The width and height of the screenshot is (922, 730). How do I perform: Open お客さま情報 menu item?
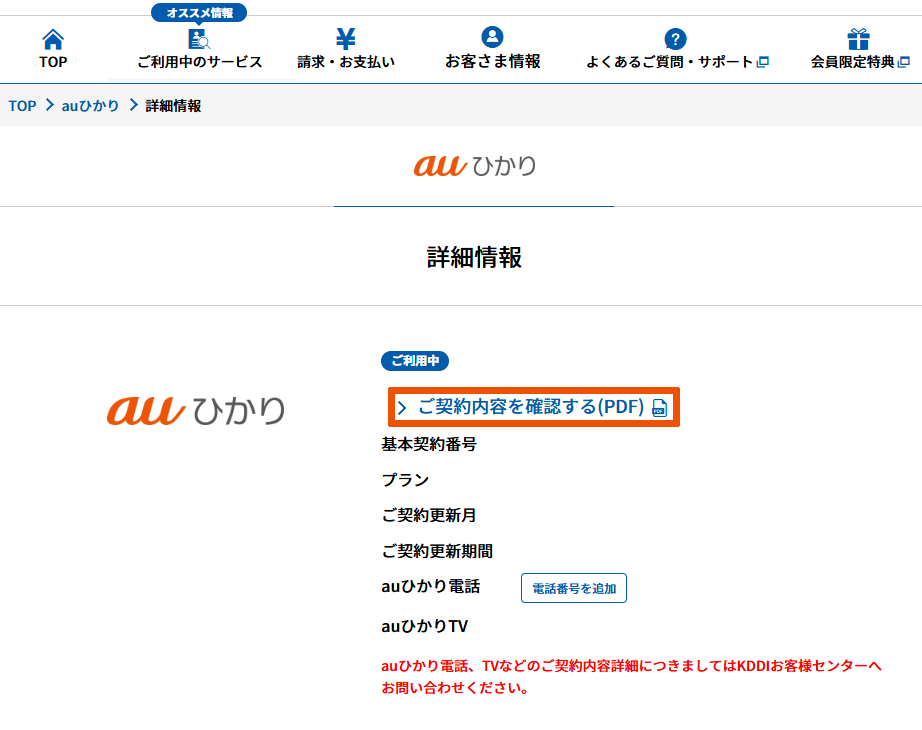(x=492, y=61)
